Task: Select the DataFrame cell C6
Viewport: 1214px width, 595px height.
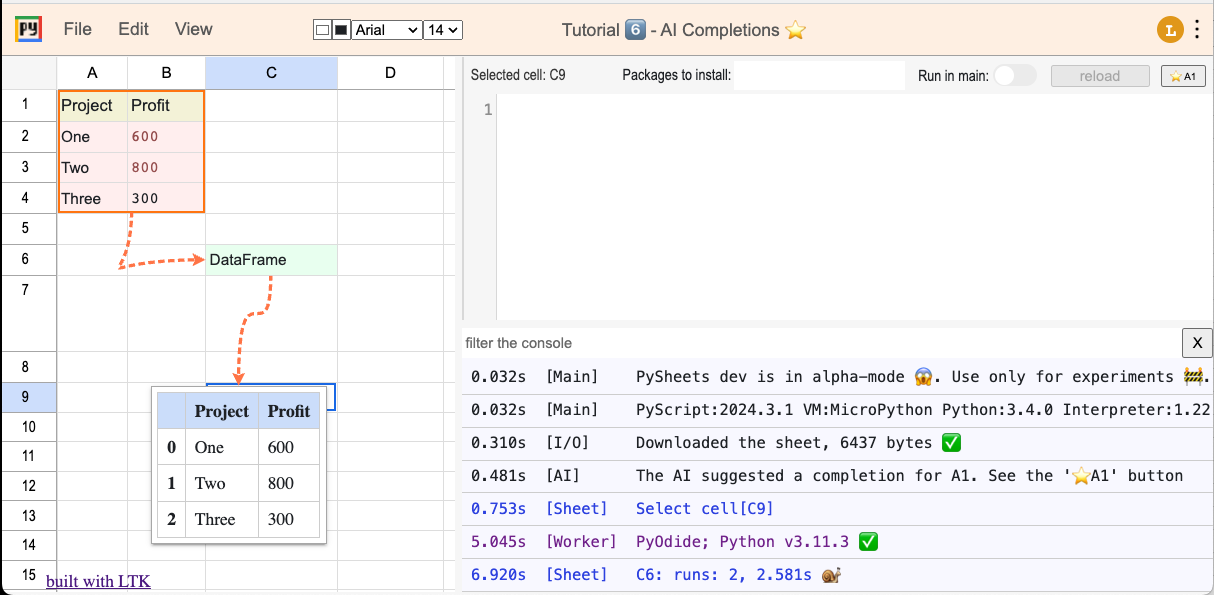Action: coord(271,260)
